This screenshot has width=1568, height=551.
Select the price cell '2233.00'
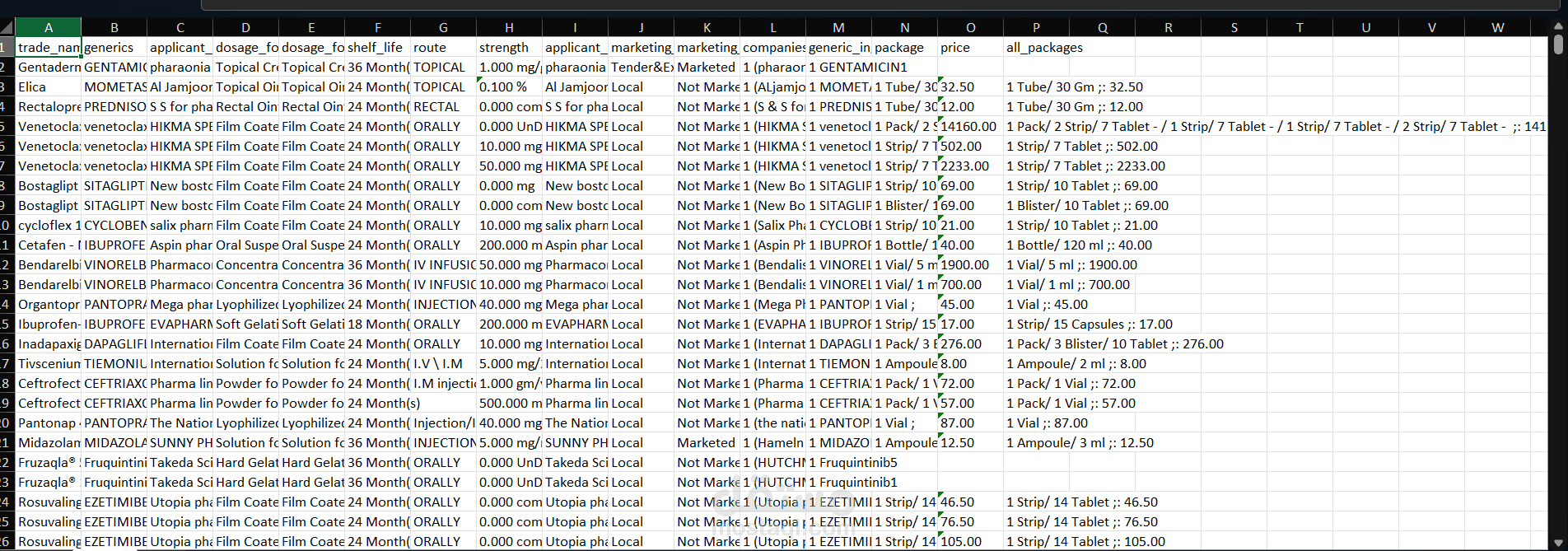971,166
